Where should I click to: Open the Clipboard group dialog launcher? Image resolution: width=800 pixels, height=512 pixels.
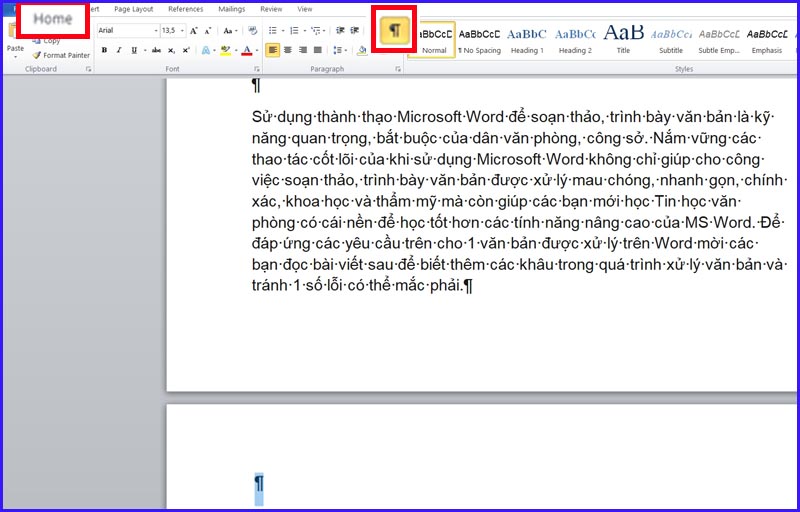[88, 69]
